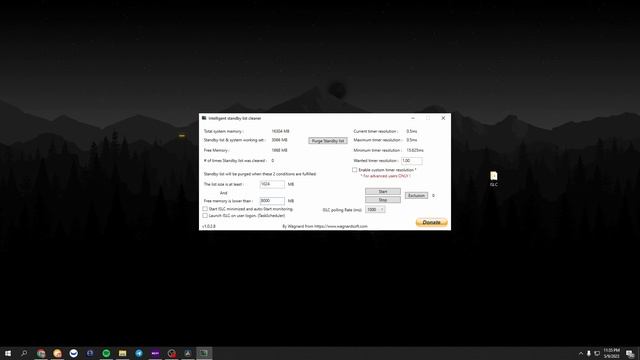Image resolution: width=640 pixels, height=360 pixels.
Task: Open File Explorer from the taskbar
Action: tap(122, 353)
